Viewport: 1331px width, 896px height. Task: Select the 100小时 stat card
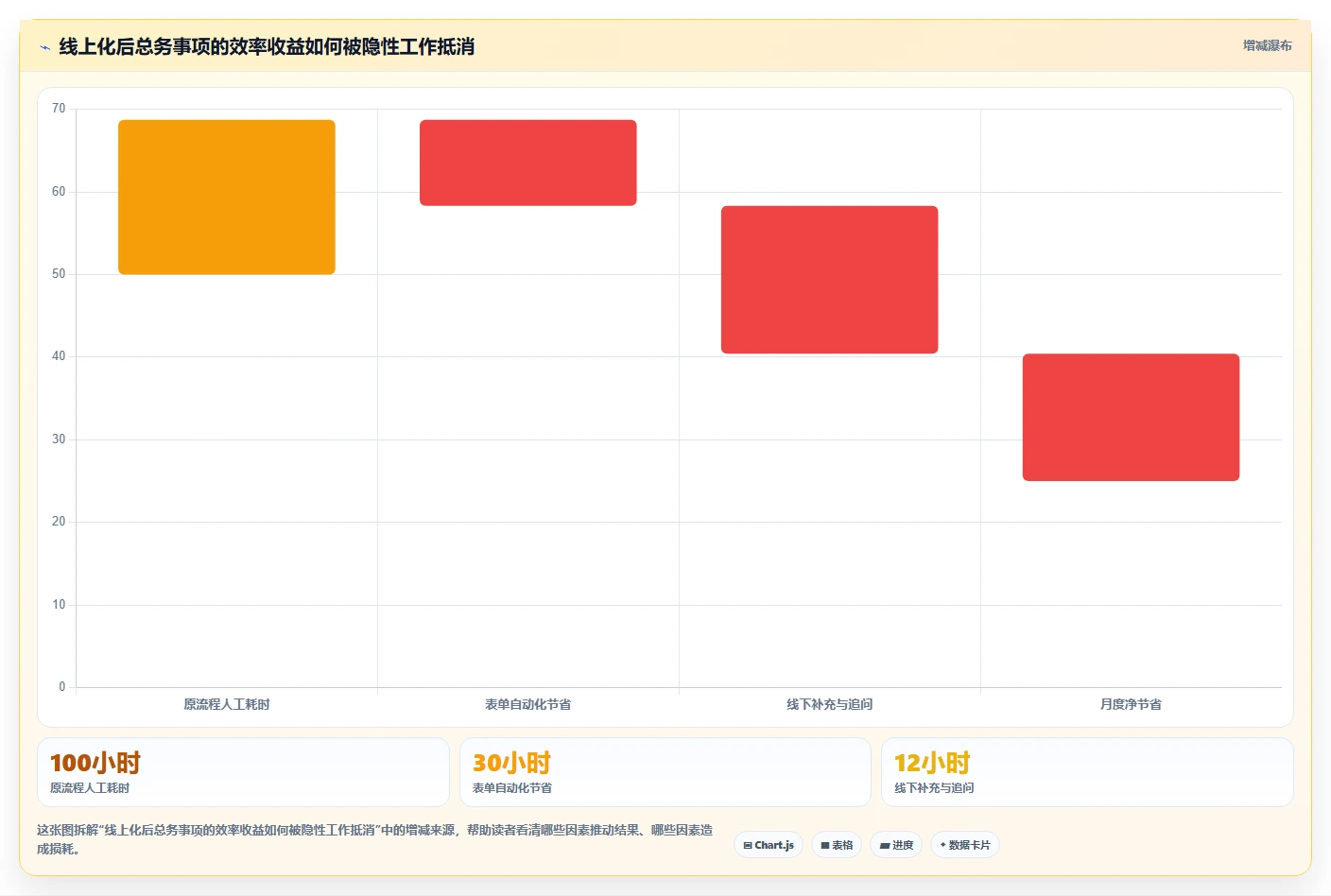pyautogui.click(x=243, y=772)
